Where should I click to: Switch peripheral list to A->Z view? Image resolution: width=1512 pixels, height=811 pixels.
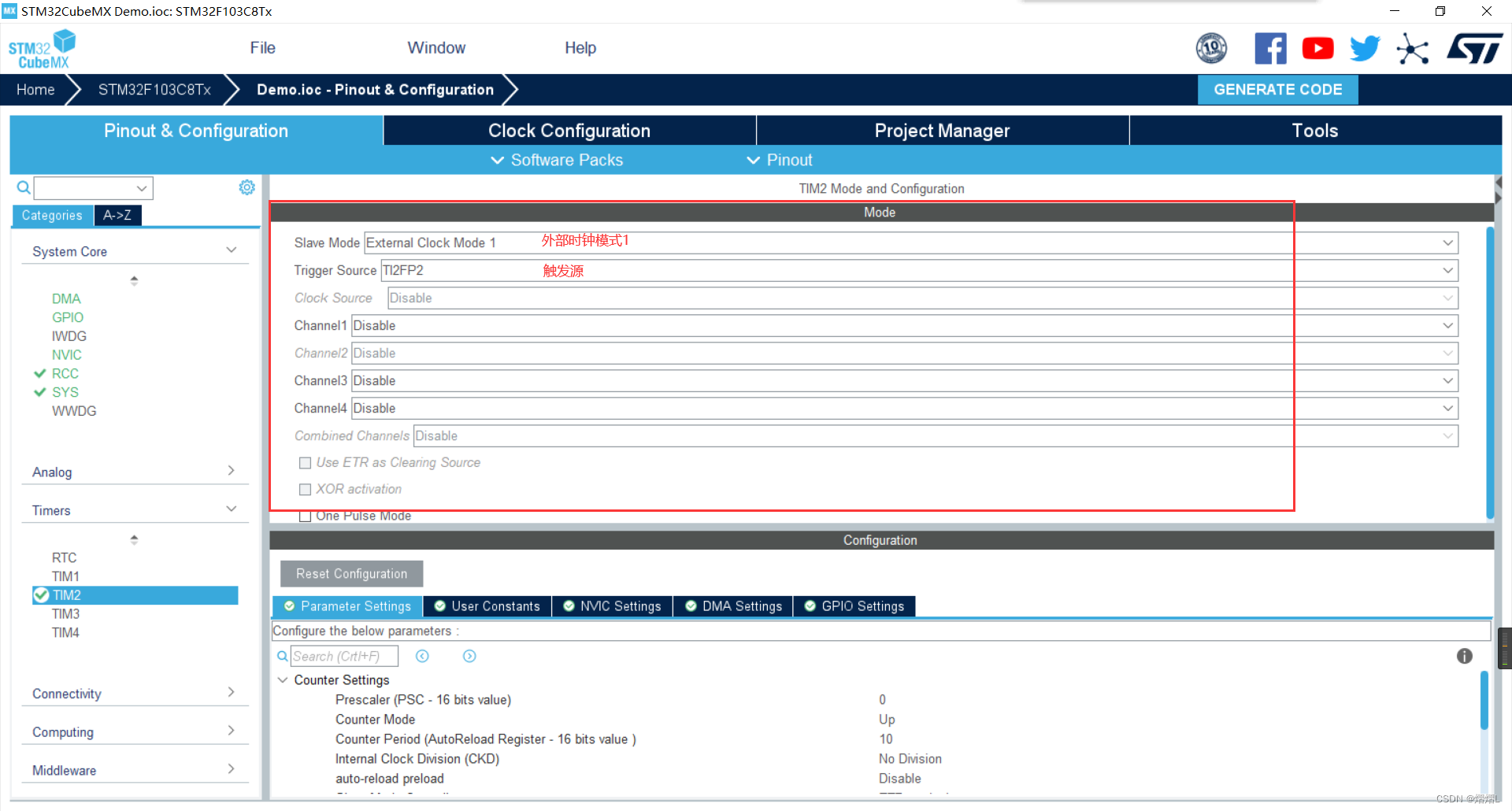(x=117, y=215)
